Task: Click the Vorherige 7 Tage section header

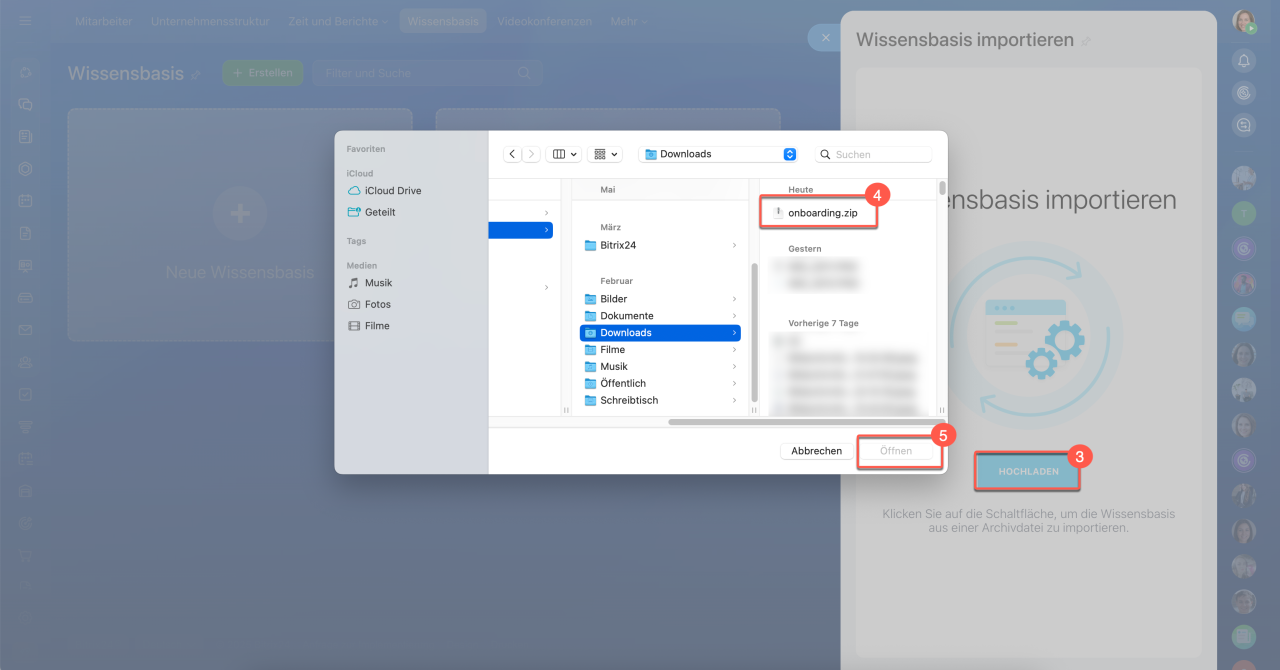Action: (x=823, y=323)
